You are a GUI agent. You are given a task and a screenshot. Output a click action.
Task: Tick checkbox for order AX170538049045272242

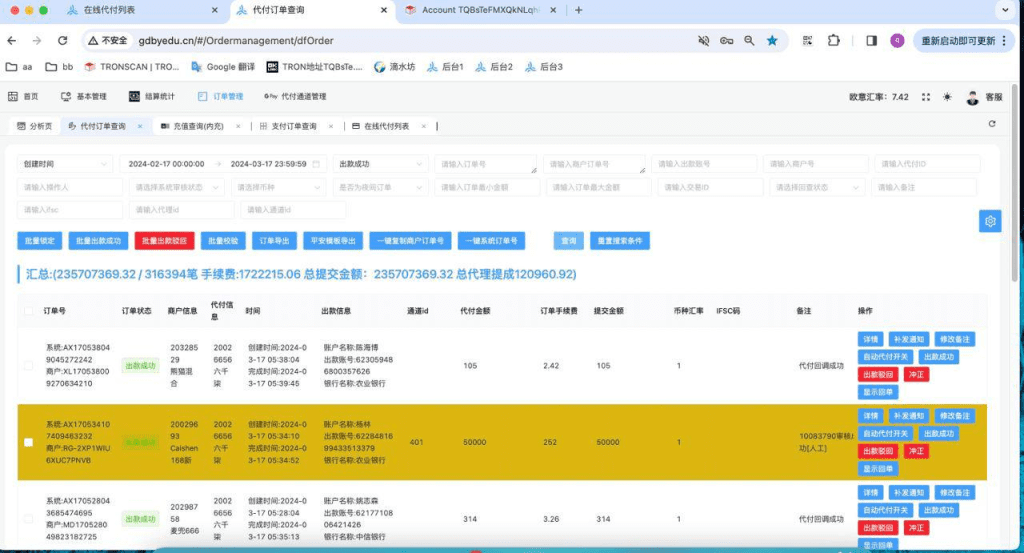click(28, 366)
